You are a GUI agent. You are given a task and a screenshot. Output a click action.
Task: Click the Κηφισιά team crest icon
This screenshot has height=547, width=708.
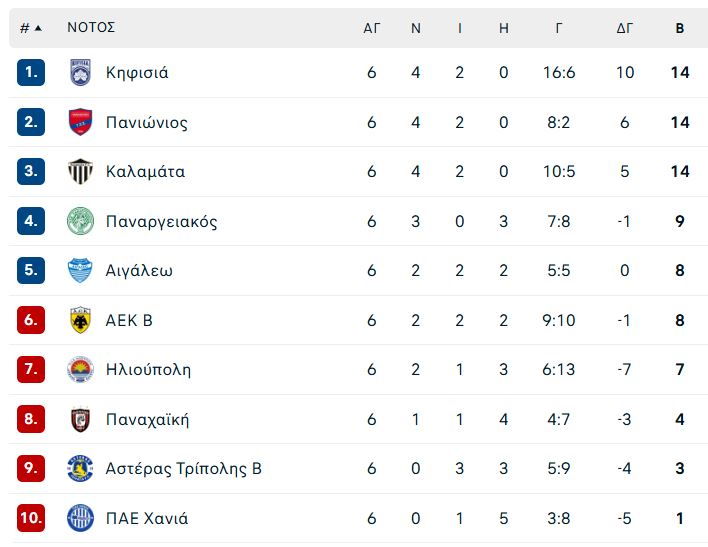coord(80,72)
